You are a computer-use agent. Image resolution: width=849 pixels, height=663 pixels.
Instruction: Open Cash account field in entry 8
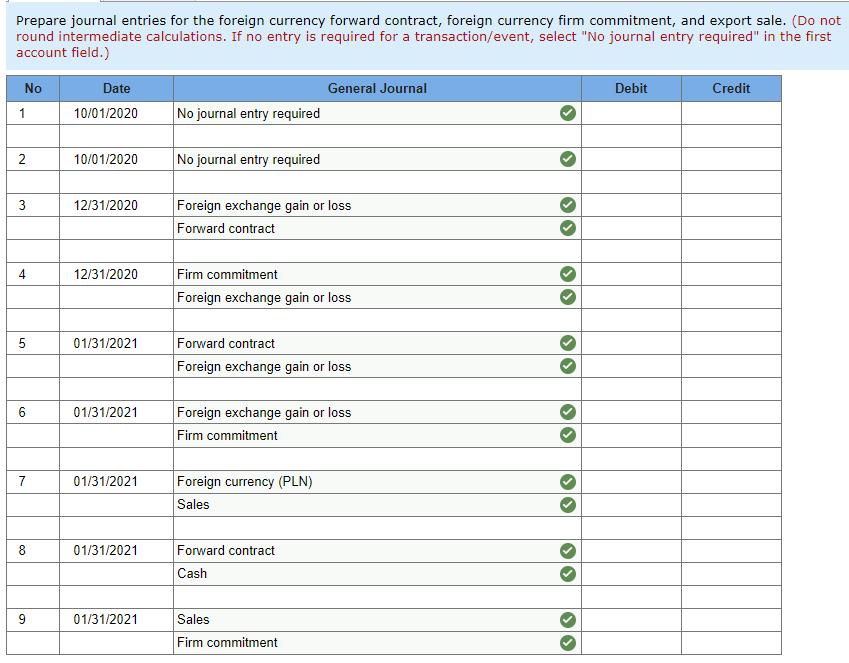coord(377,574)
